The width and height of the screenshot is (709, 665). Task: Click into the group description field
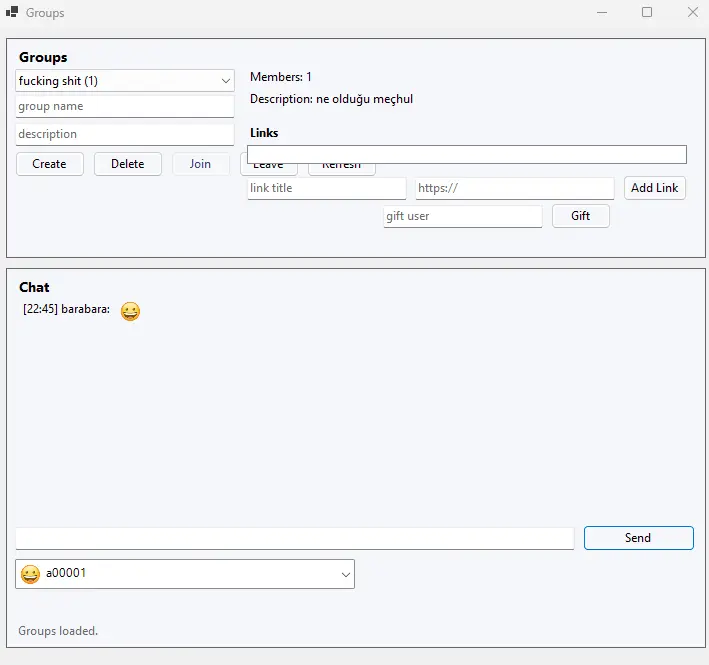click(x=124, y=134)
